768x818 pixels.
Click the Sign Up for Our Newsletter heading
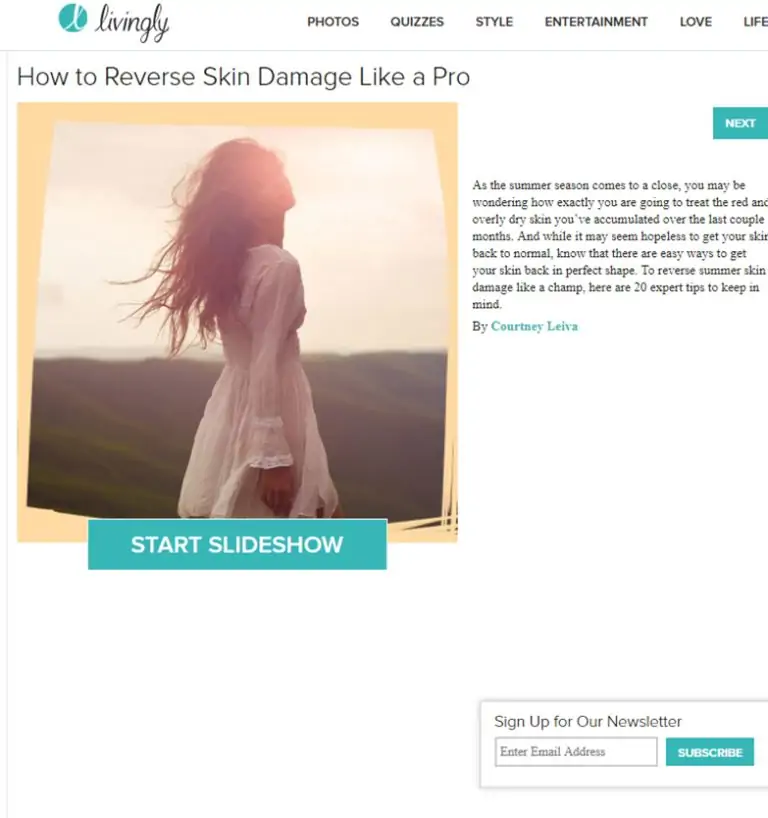coord(587,721)
